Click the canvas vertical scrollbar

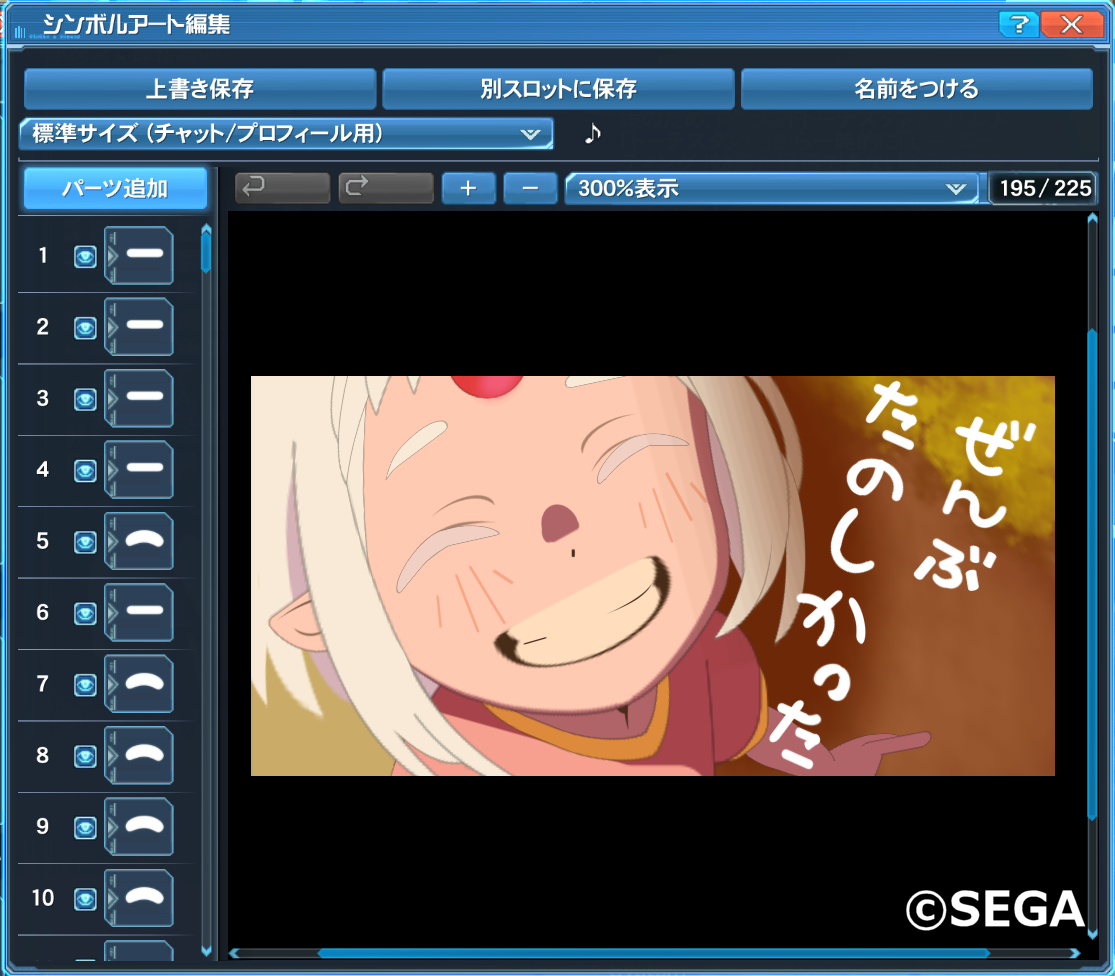coord(1092,576)
